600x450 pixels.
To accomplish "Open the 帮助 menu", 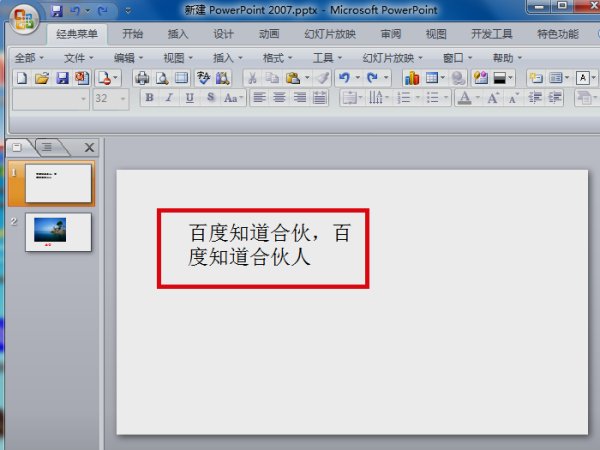I will [507, 58].
